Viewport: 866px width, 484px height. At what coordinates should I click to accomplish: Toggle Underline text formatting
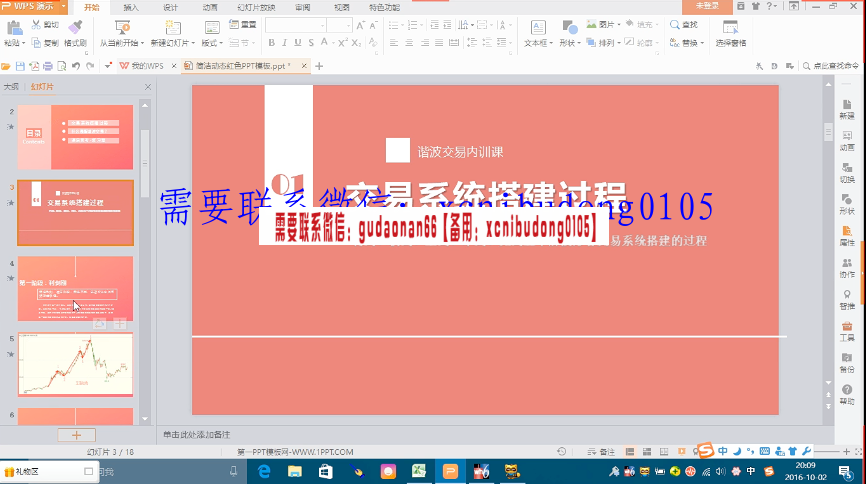(298, 43)
